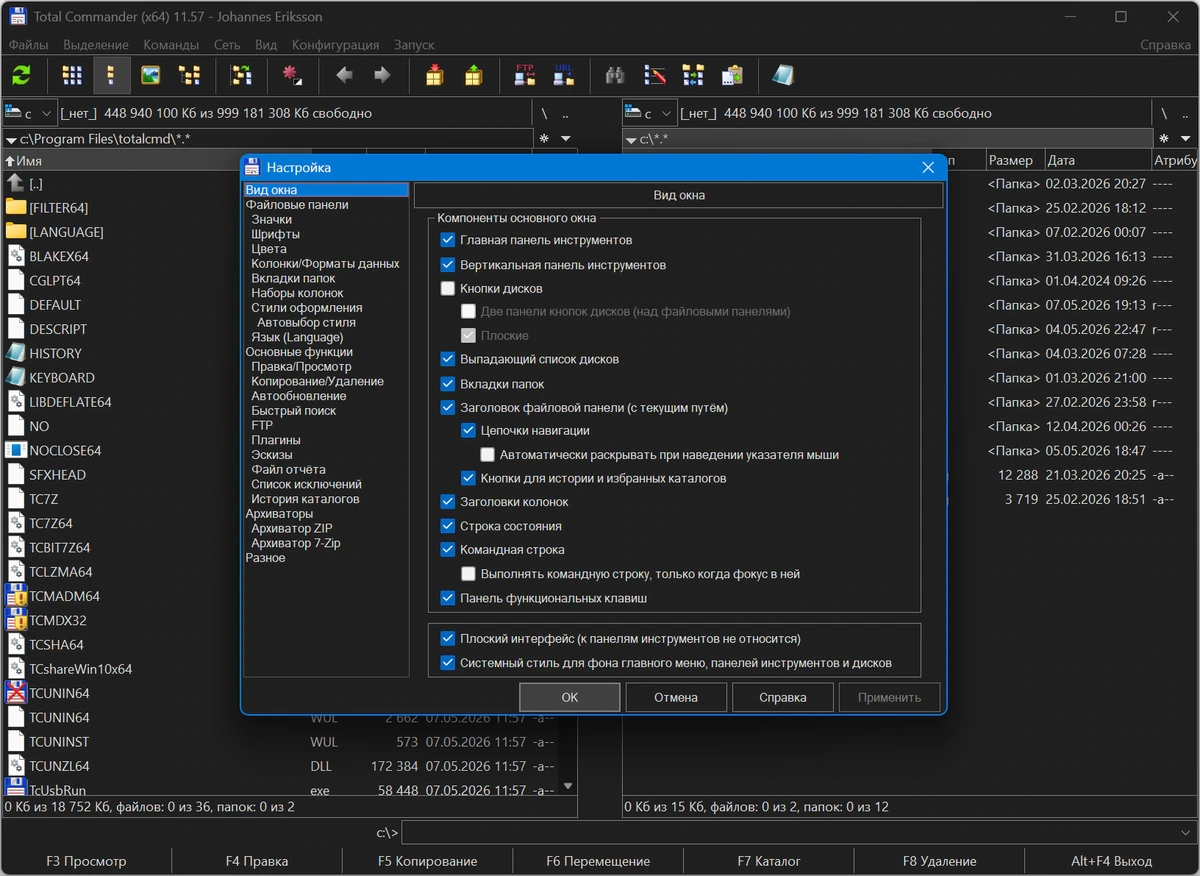Open the 'Команды' menu
Screen dimensions: 1200x876
pos(171,45)
